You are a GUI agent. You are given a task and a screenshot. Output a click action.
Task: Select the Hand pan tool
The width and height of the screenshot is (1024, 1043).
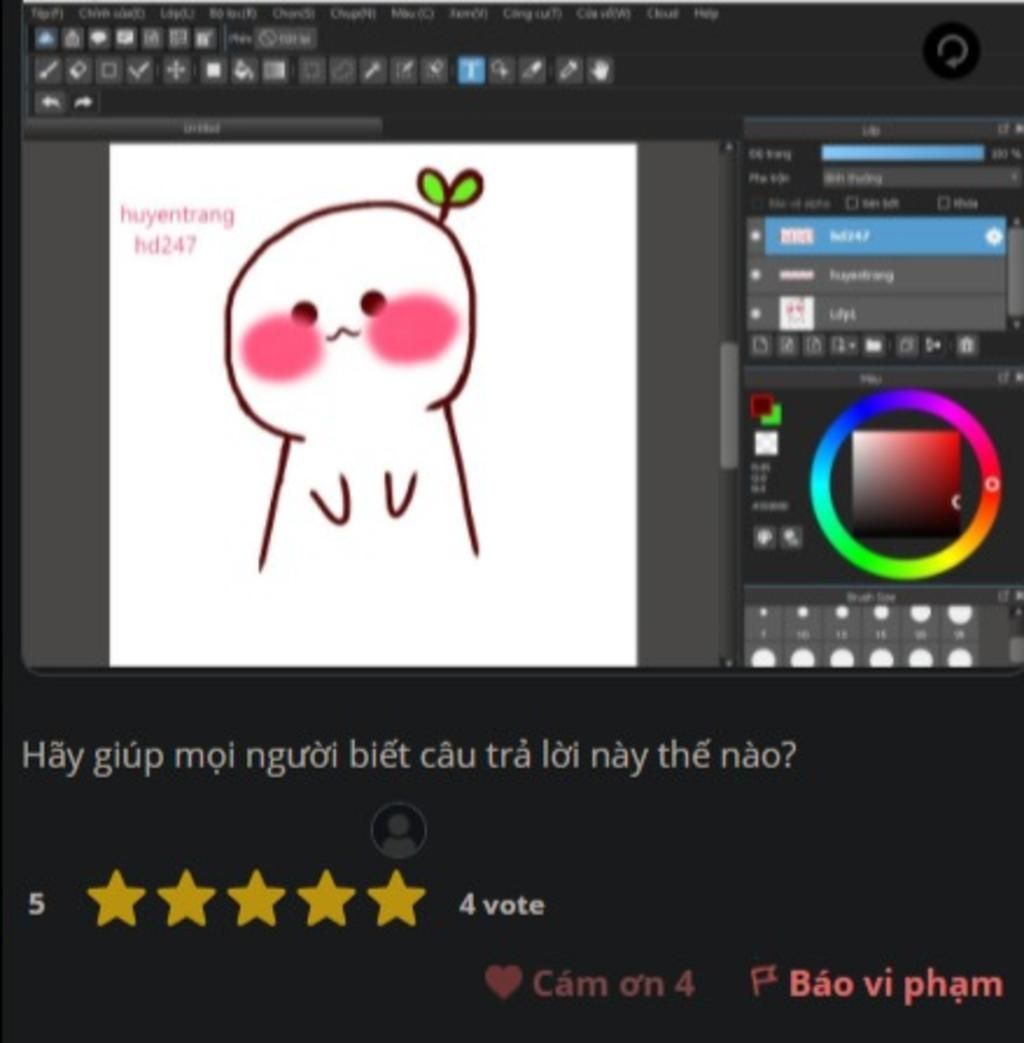pos(599,70)
